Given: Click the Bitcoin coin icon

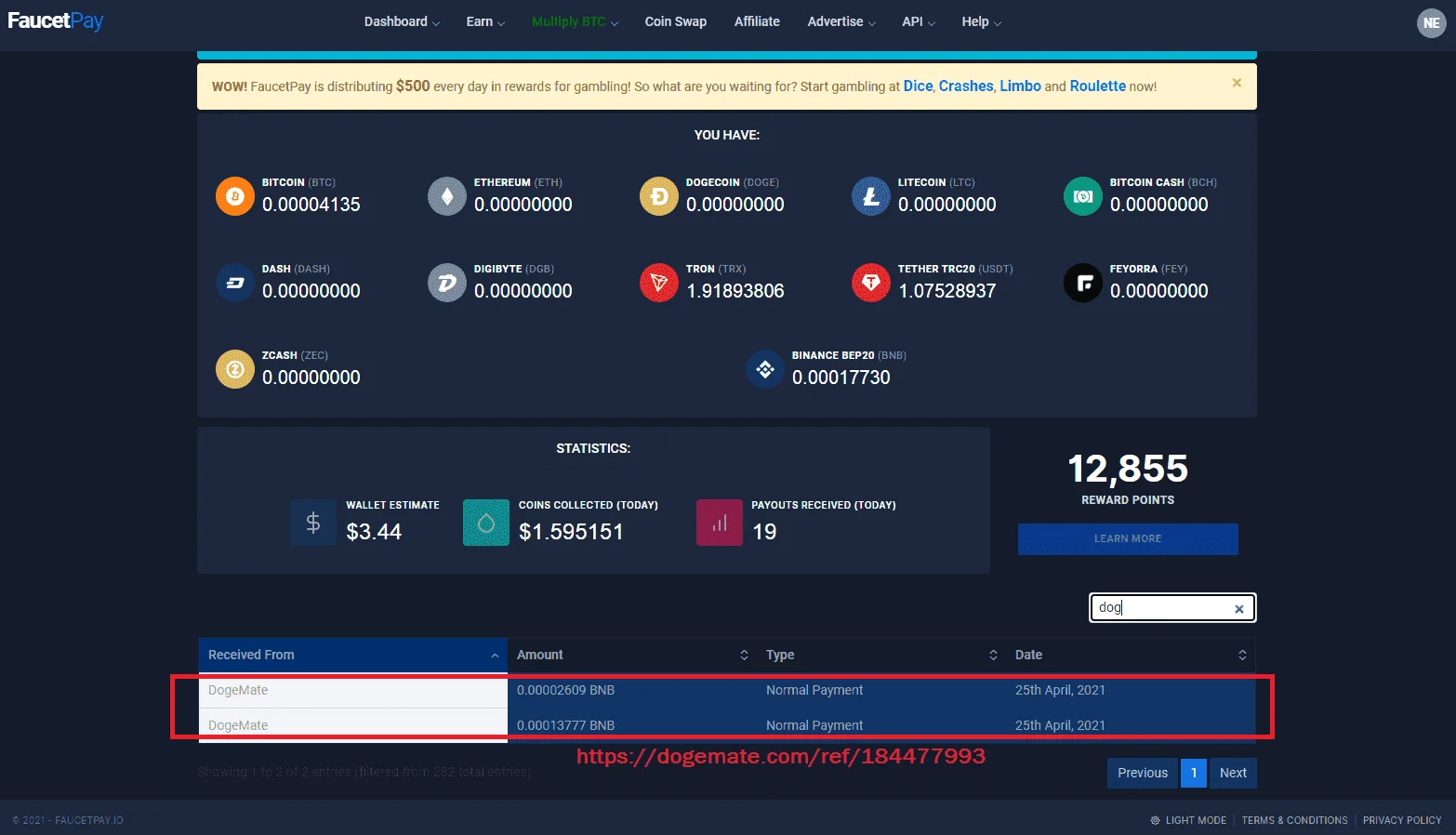Looking at the screenshot, I should point(235,196).
